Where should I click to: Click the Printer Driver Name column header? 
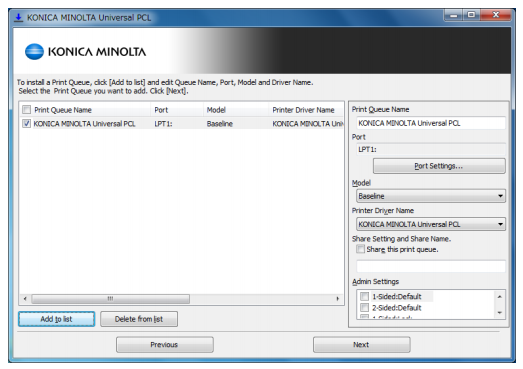tap(306, 110)
